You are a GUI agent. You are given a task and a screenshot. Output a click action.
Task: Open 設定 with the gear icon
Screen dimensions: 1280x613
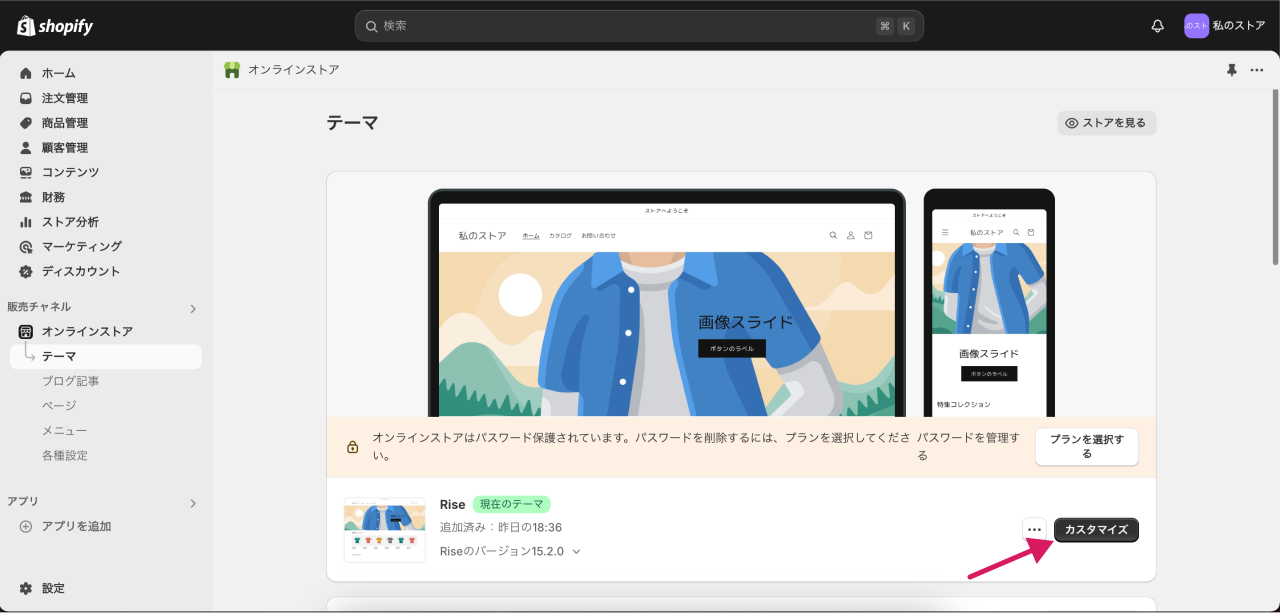coord(26,588)
